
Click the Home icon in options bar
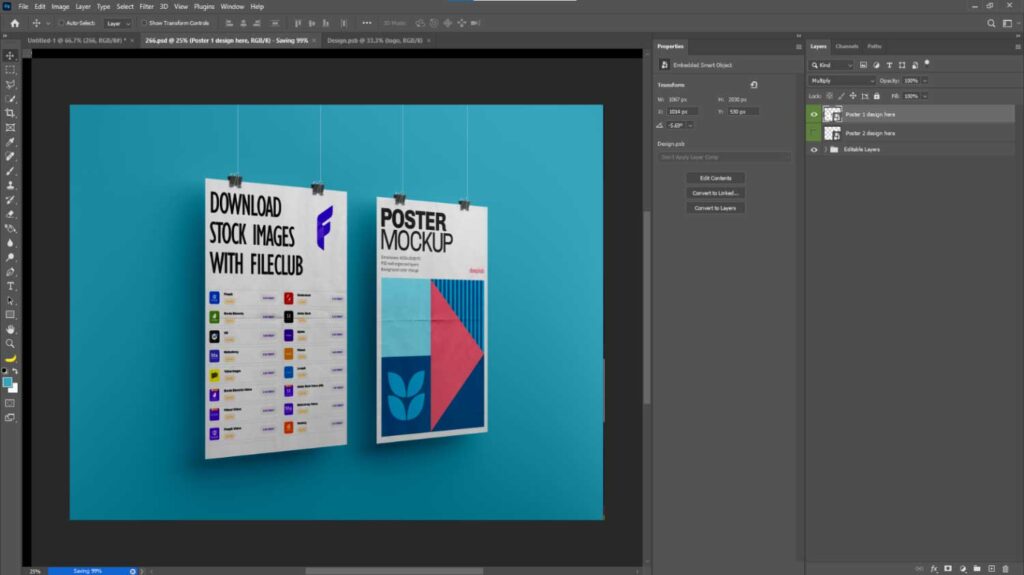click(15, 23)
